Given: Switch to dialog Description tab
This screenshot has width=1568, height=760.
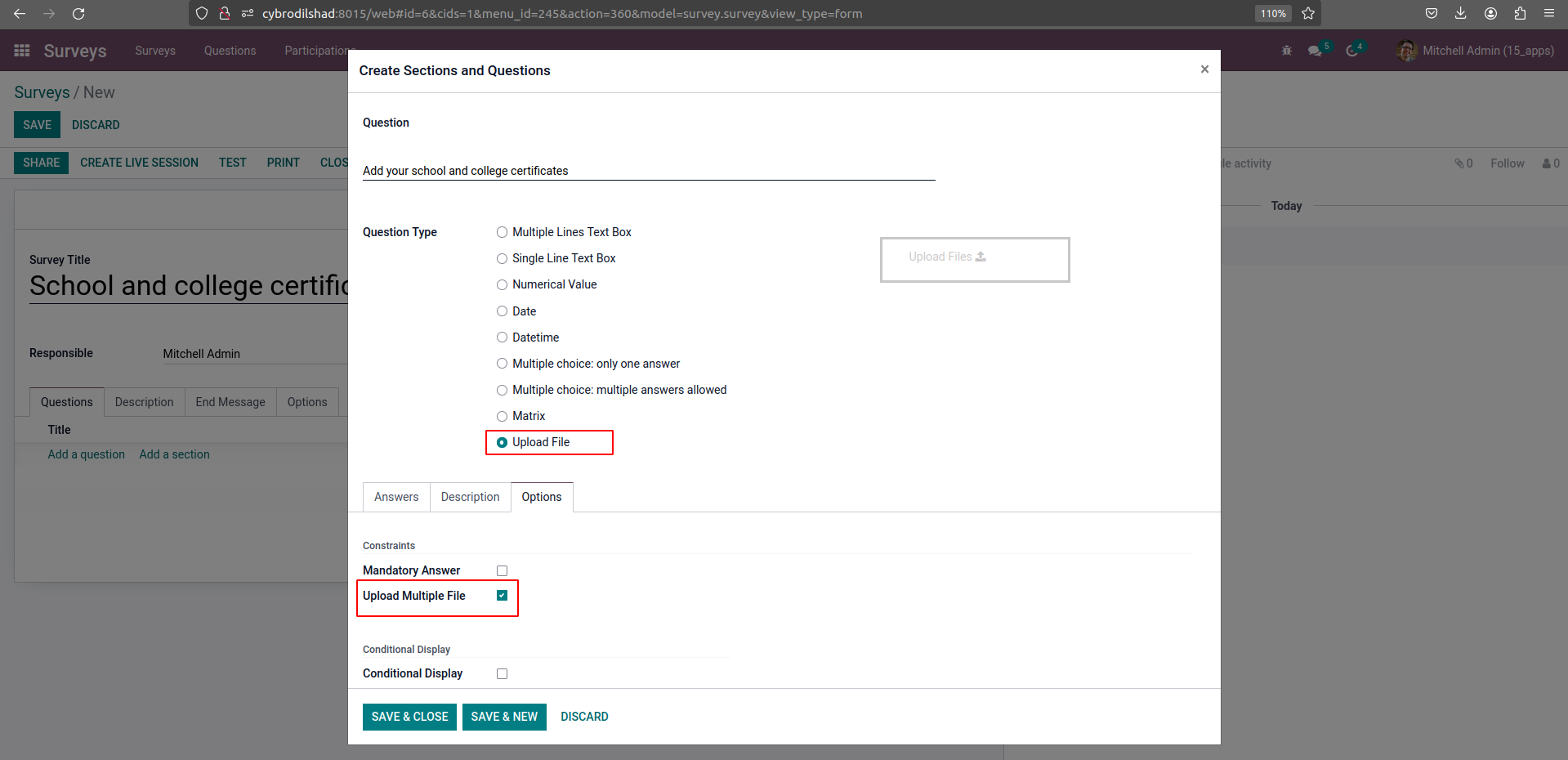Looking at the screenshot, I should point(470,497).
